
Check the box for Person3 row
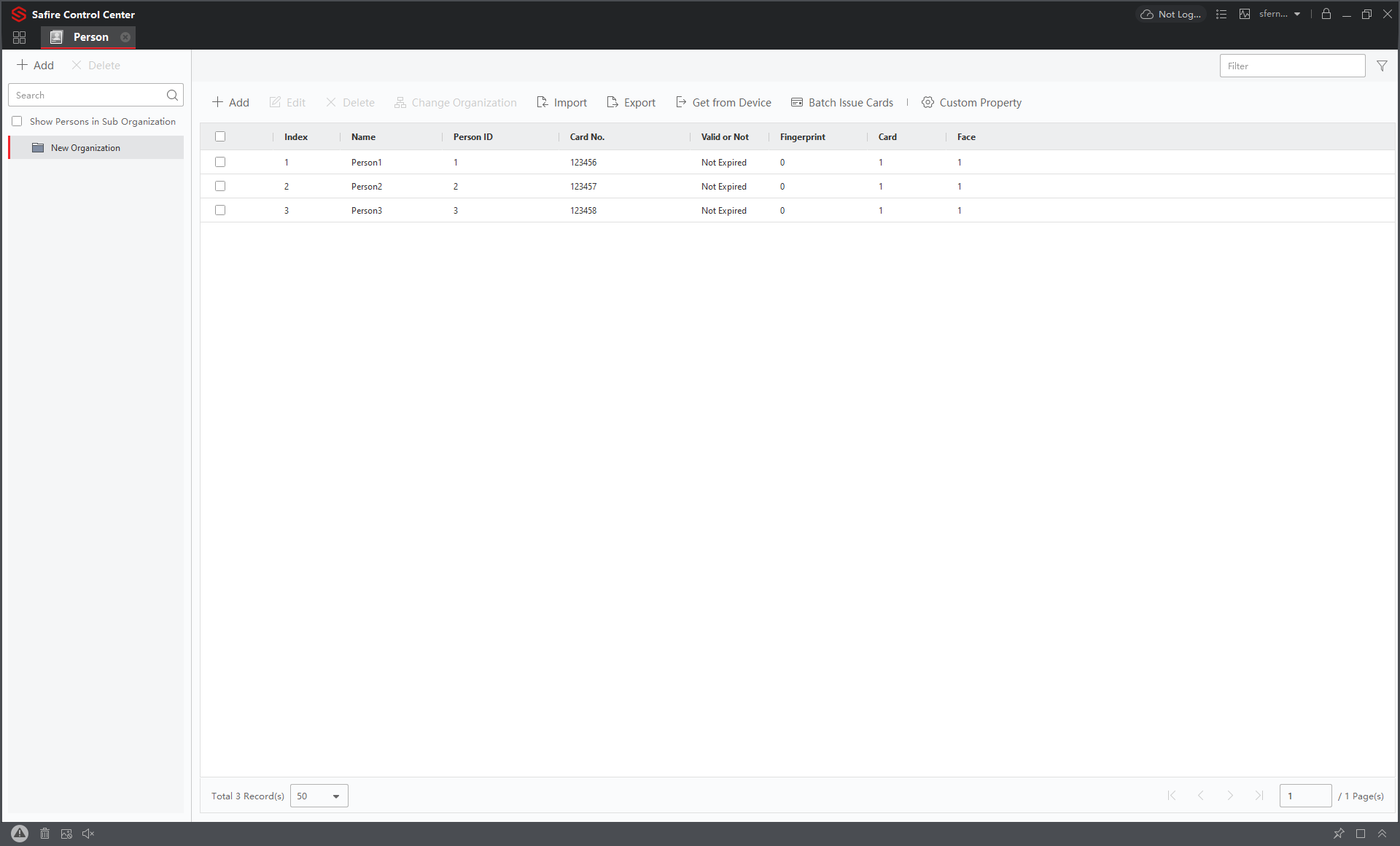pos(220,210)
